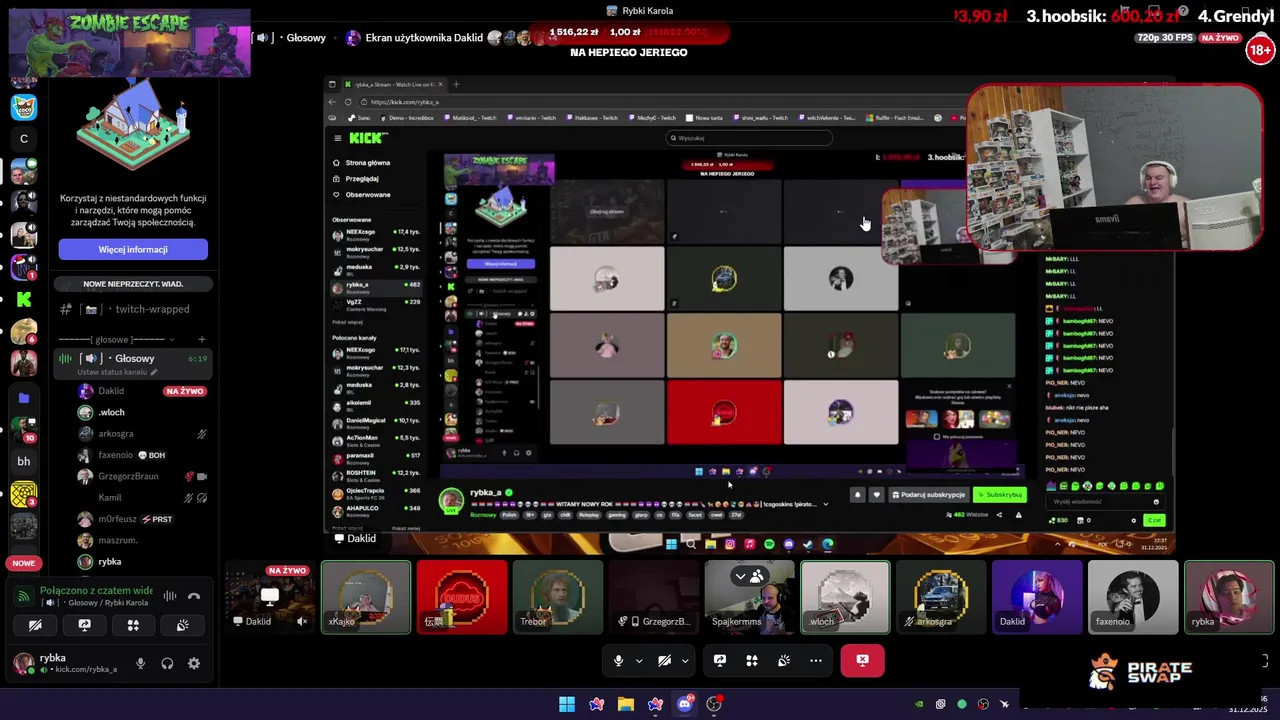Open the Kick server icon in Discord sidebar
1280x720 pixels.
tap(24, 299)
